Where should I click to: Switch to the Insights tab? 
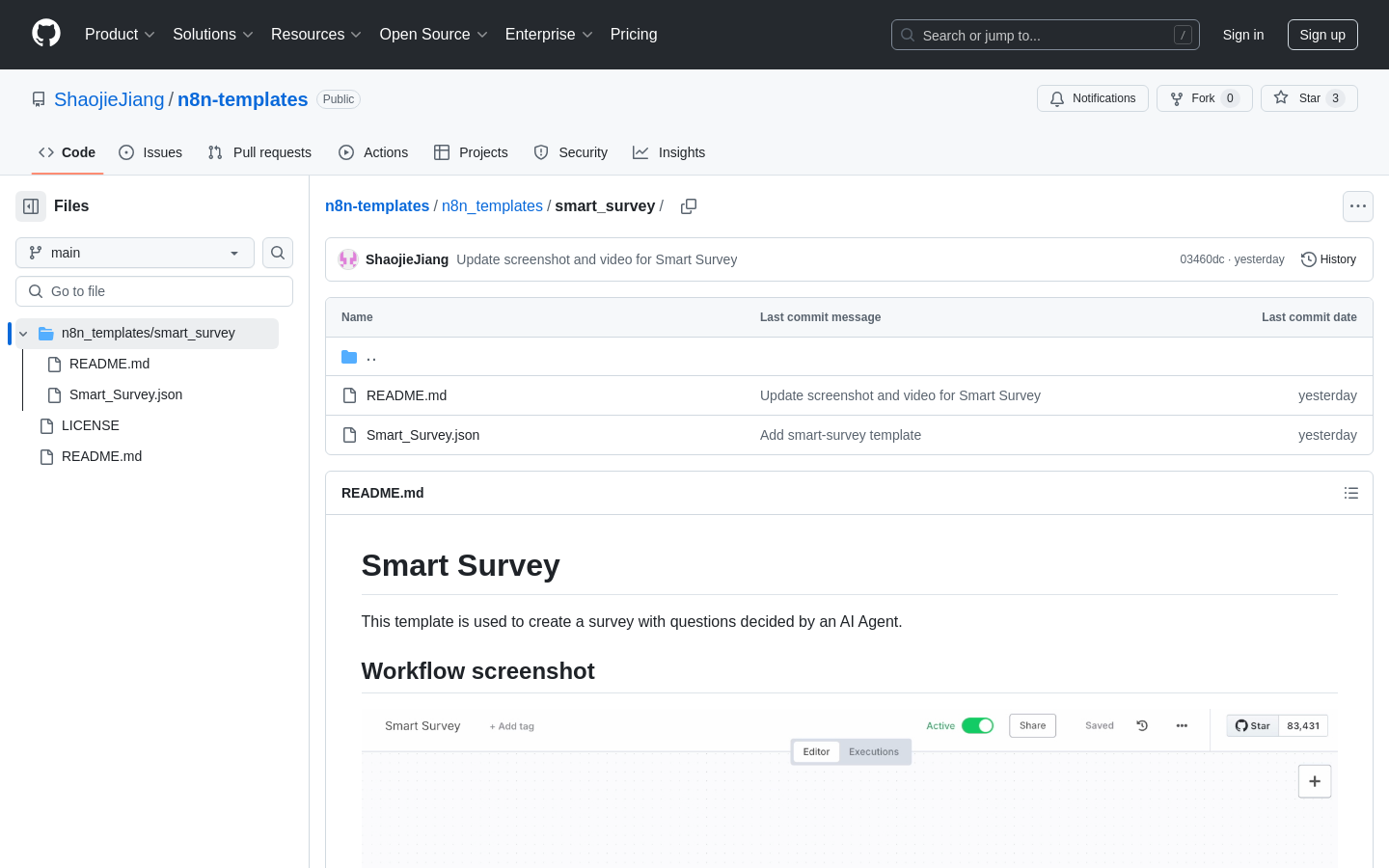coord(669,152)
